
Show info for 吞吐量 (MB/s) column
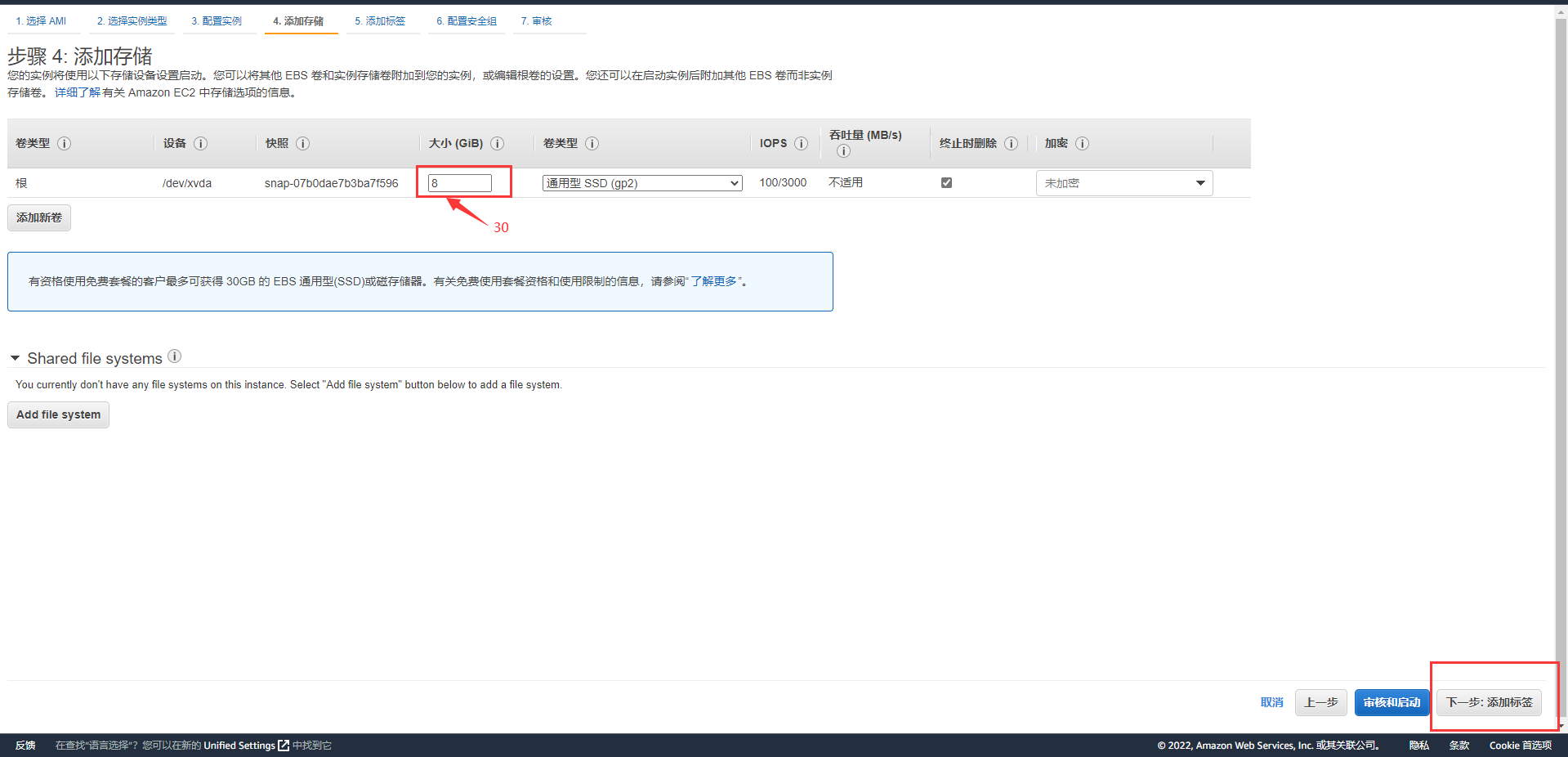point(843,150)
